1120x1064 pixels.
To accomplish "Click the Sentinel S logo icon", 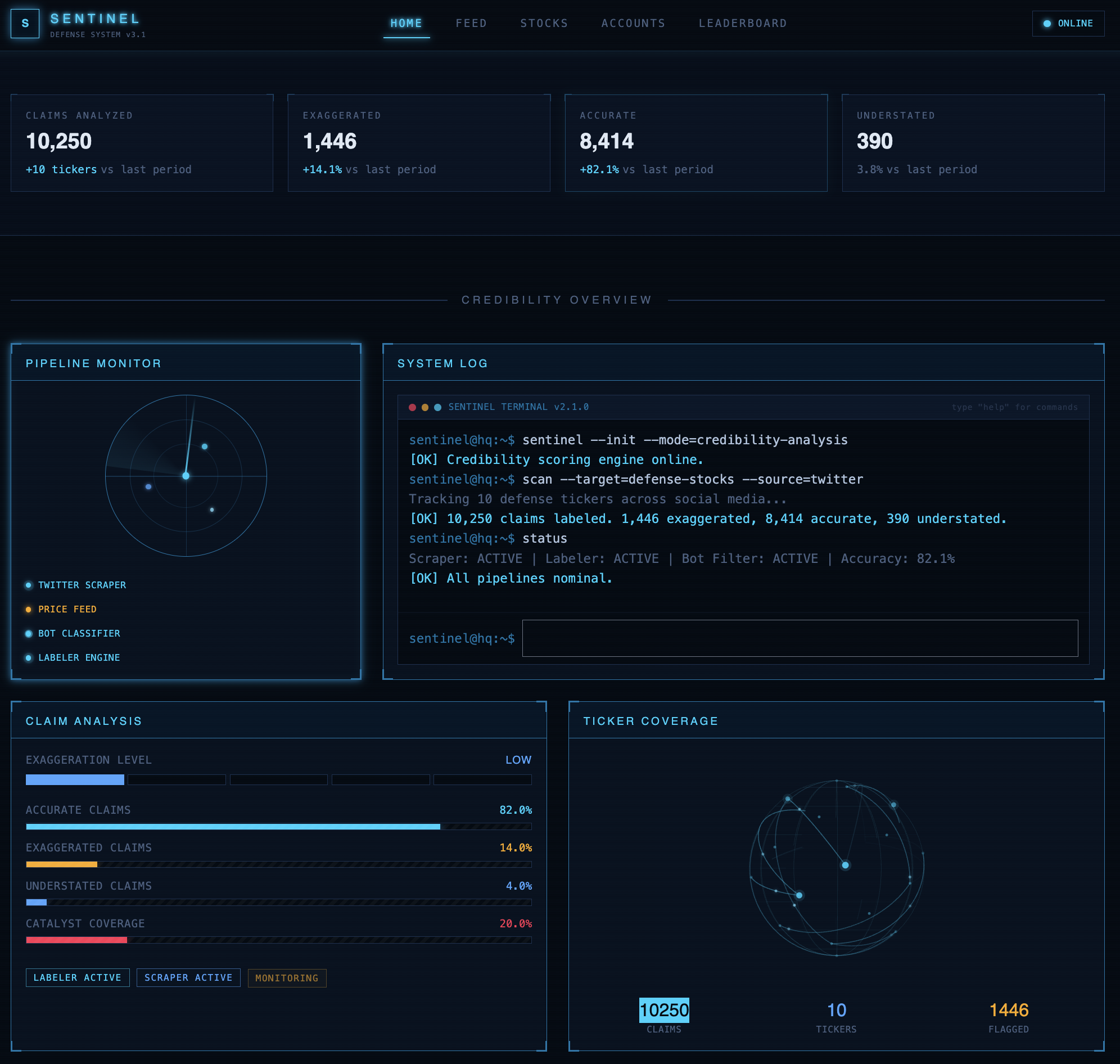I will coord(25,23).
